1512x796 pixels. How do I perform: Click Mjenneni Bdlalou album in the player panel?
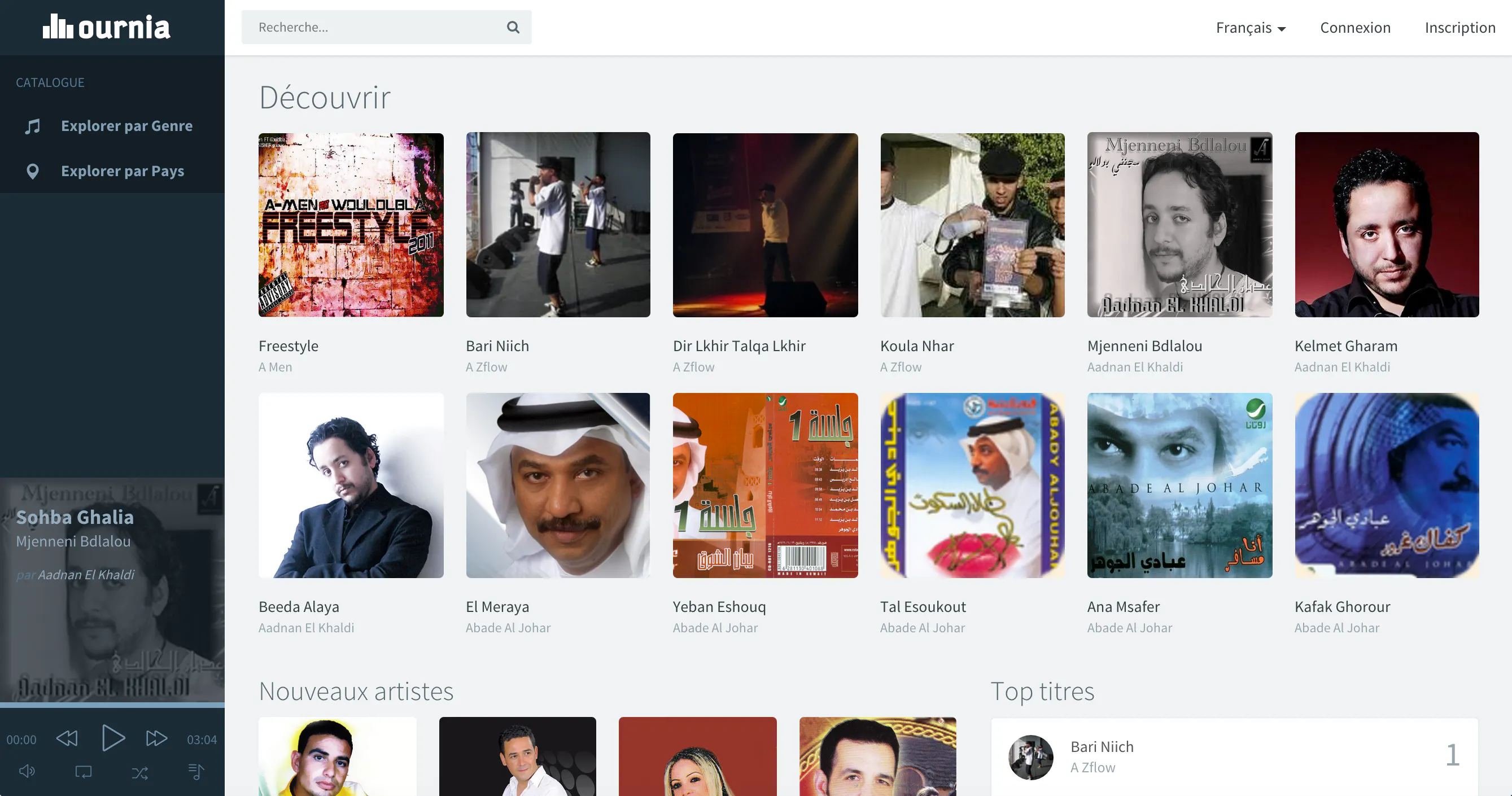tap(73, 541)
